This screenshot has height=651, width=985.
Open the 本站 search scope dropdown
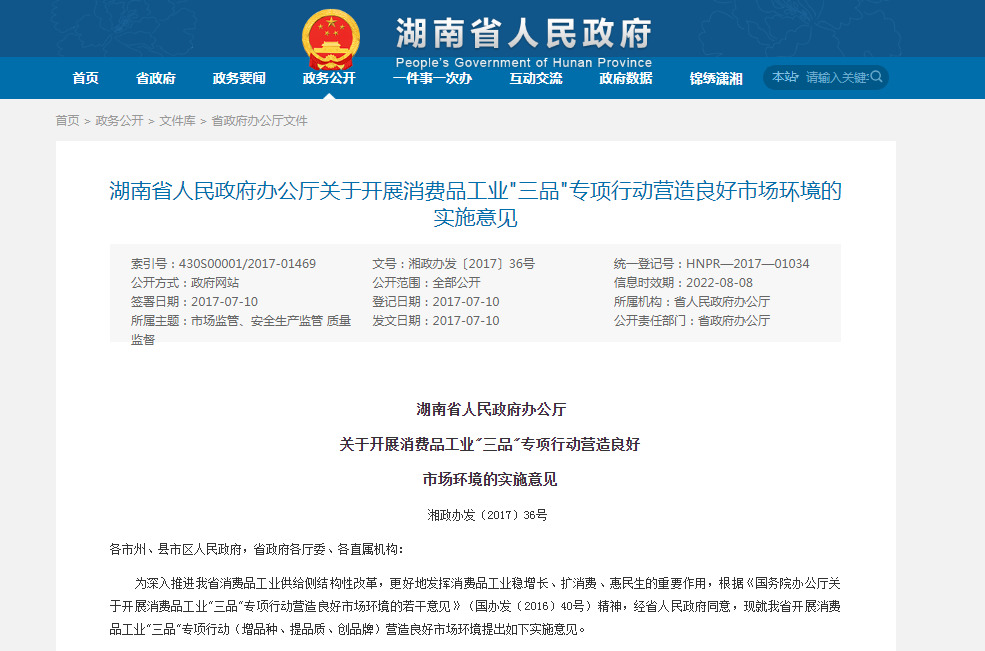785,77
